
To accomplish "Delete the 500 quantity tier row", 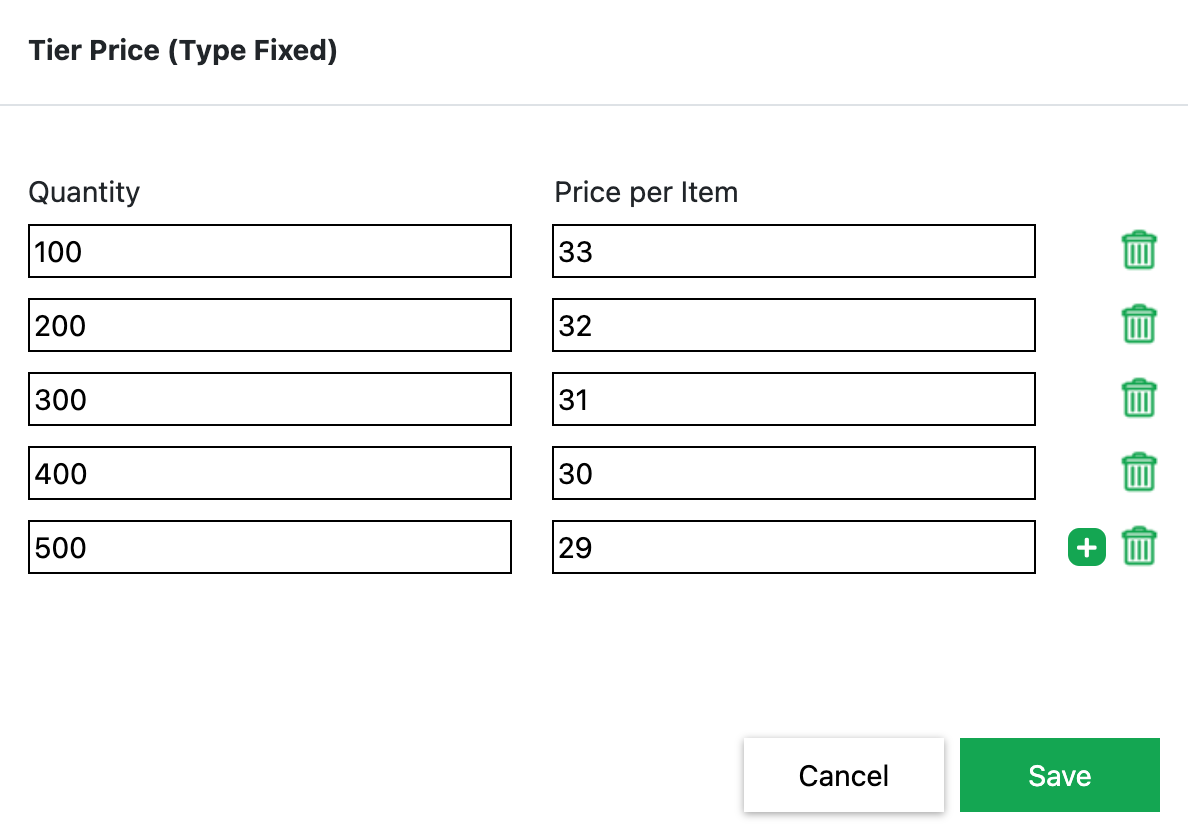I will (x=1139, y=547).
